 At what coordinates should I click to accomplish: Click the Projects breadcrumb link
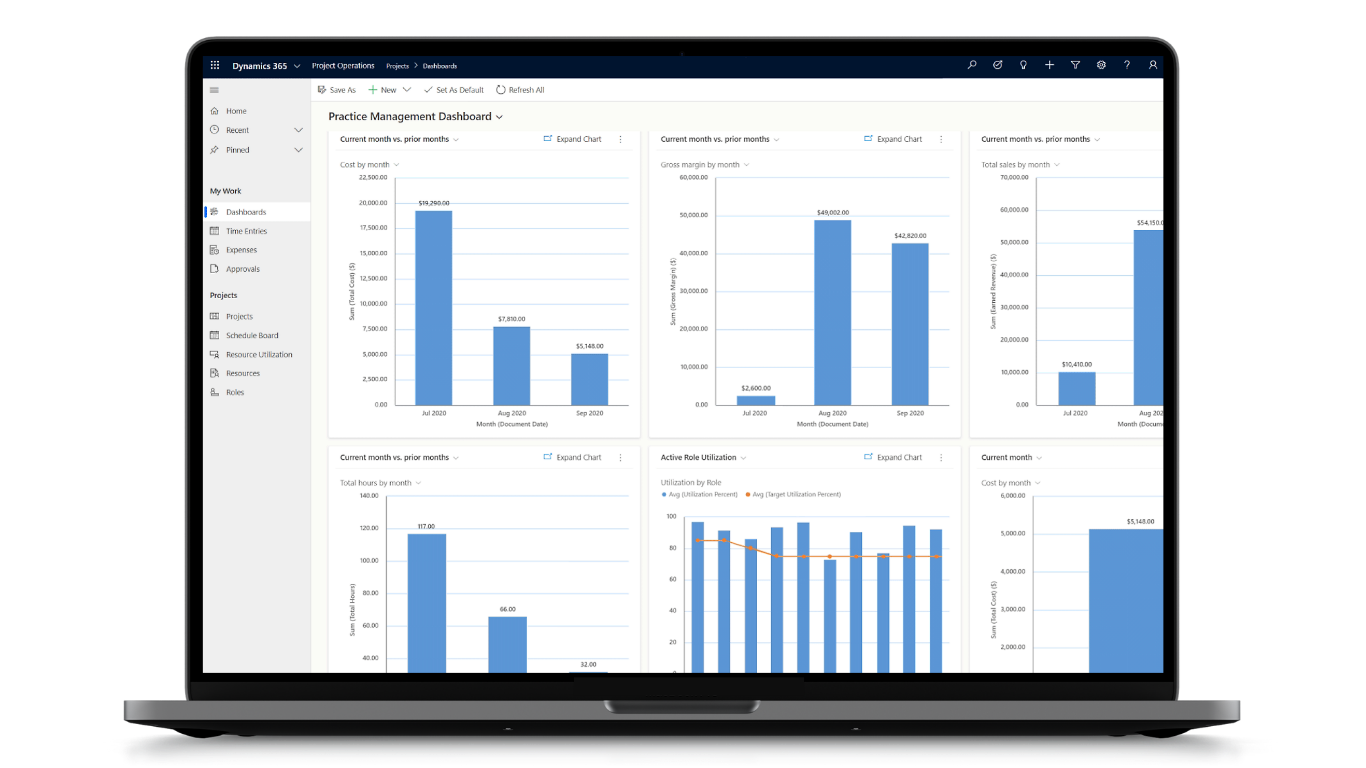click(x=397, y=66)
